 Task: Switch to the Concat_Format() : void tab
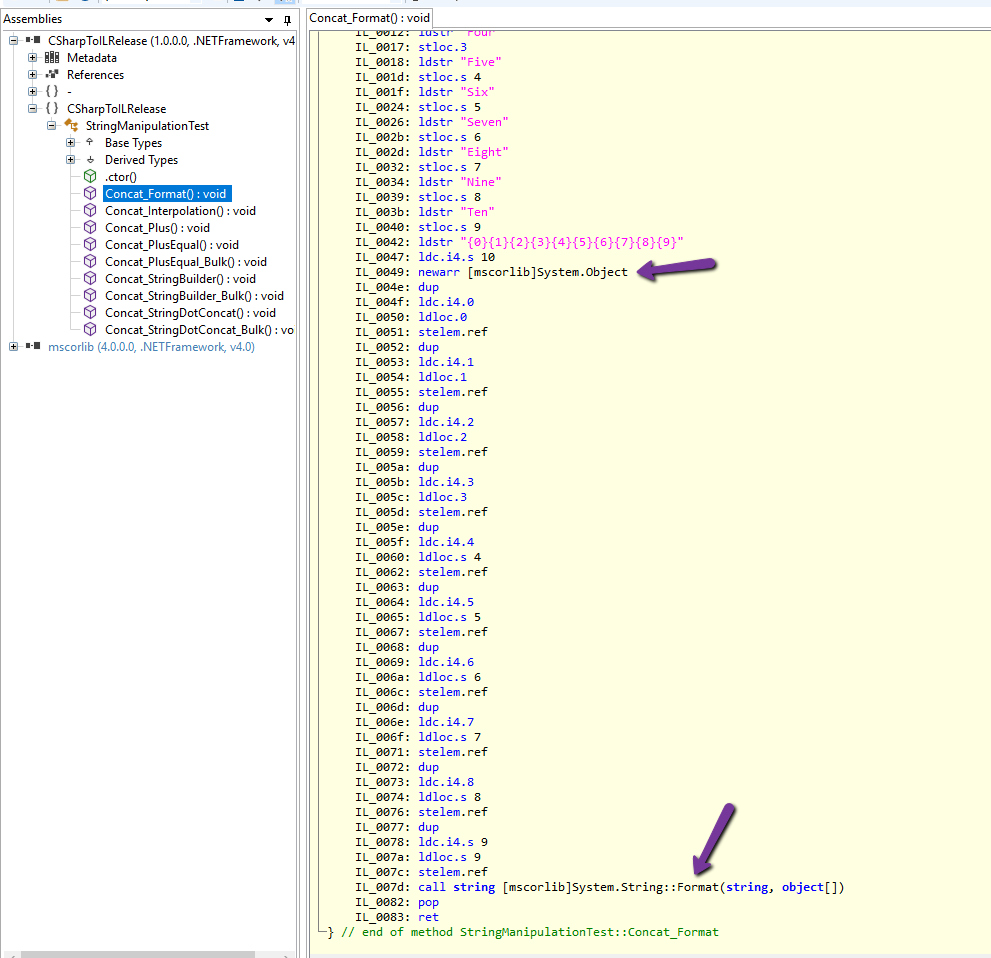tap(369, 17)
